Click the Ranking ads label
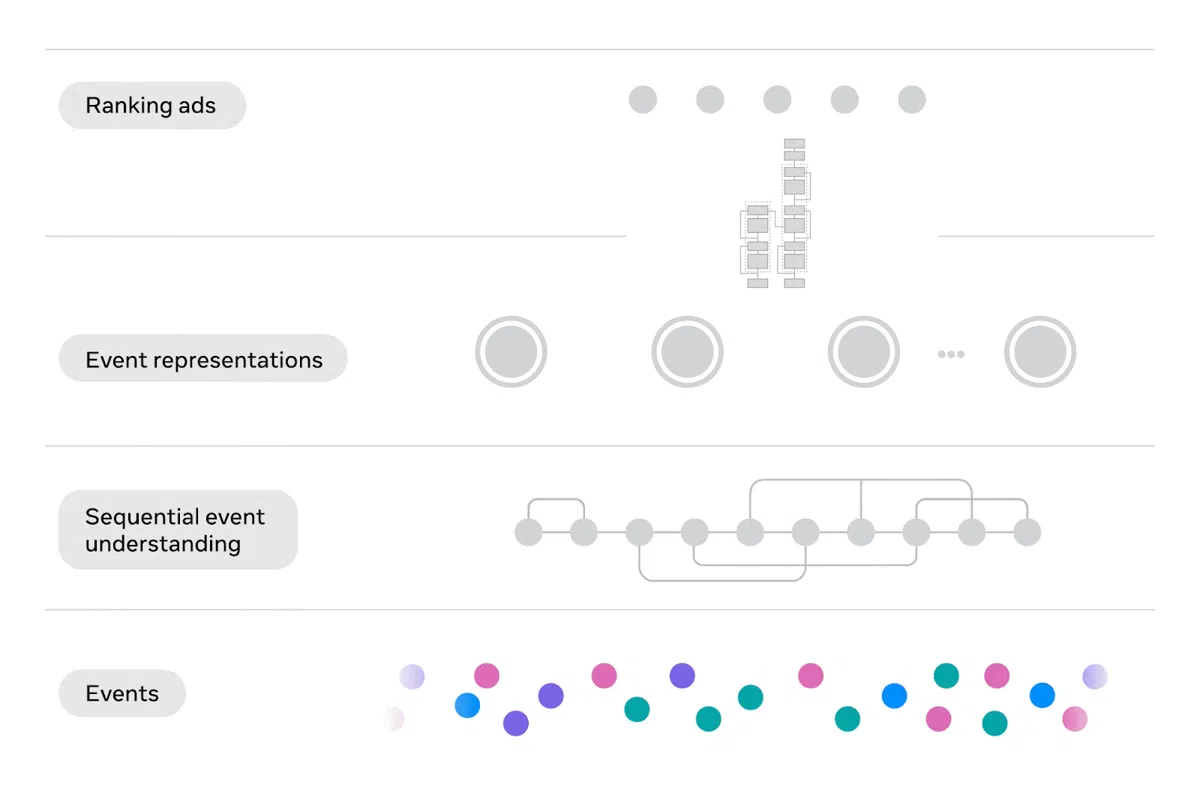Screen dimensions: 1200x799 pos(152,105)
